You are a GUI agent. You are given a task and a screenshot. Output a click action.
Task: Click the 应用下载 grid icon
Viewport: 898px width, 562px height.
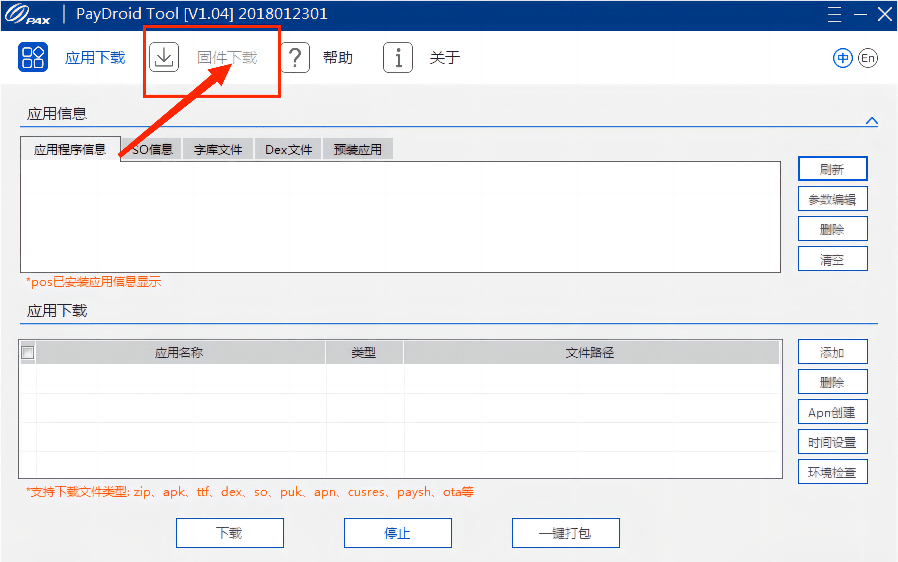[33, 57]
